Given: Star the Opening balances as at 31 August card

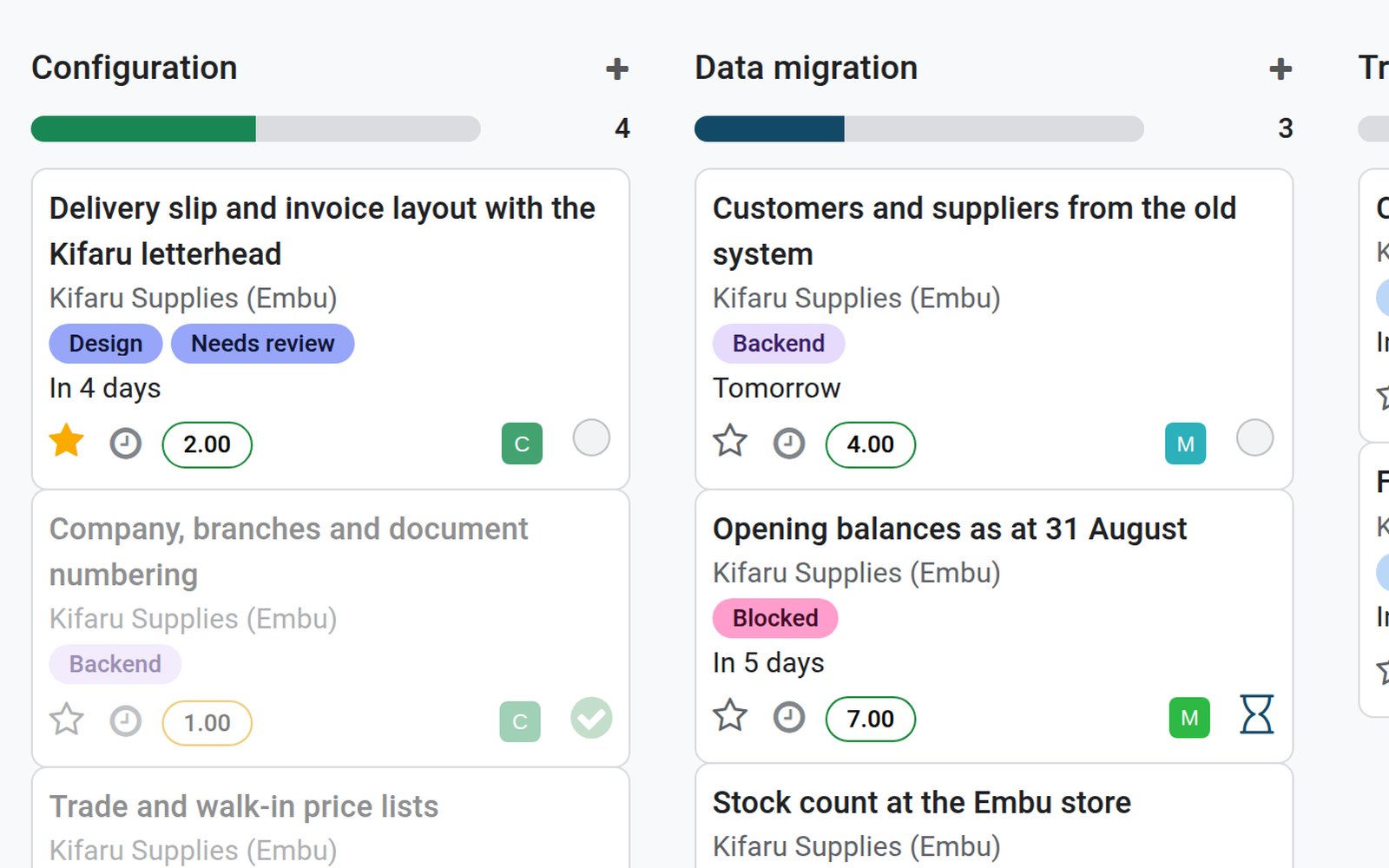Looking at the screenshot, I should pos(730,715).
